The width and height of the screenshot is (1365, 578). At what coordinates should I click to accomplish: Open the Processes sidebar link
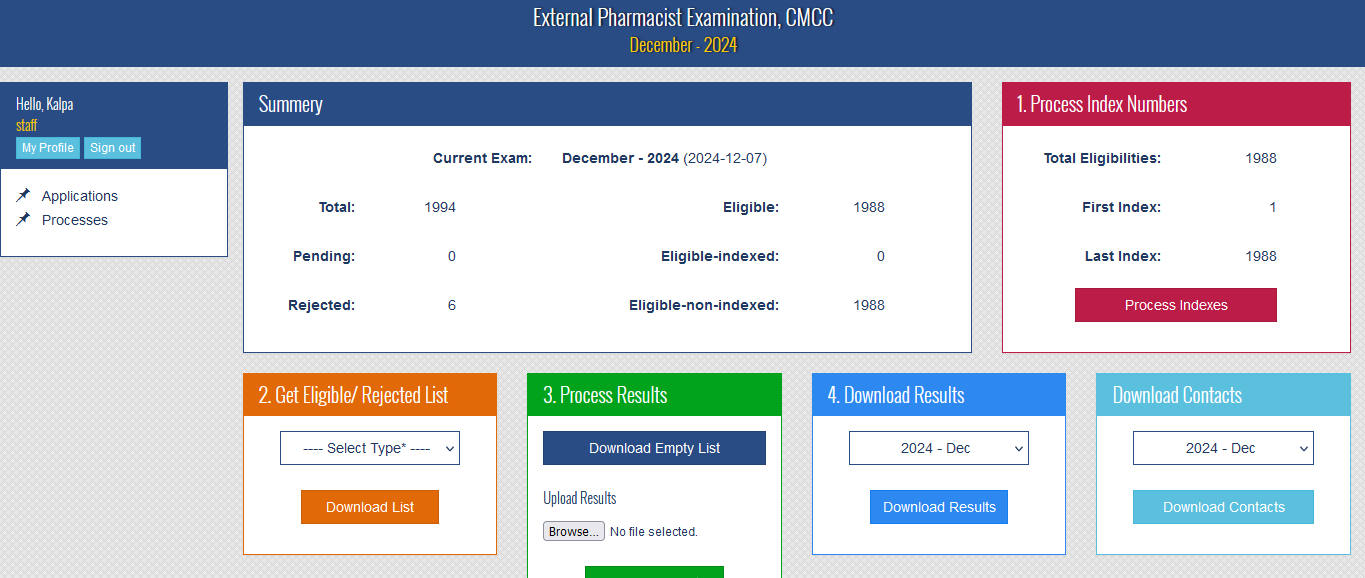(75, 220)
